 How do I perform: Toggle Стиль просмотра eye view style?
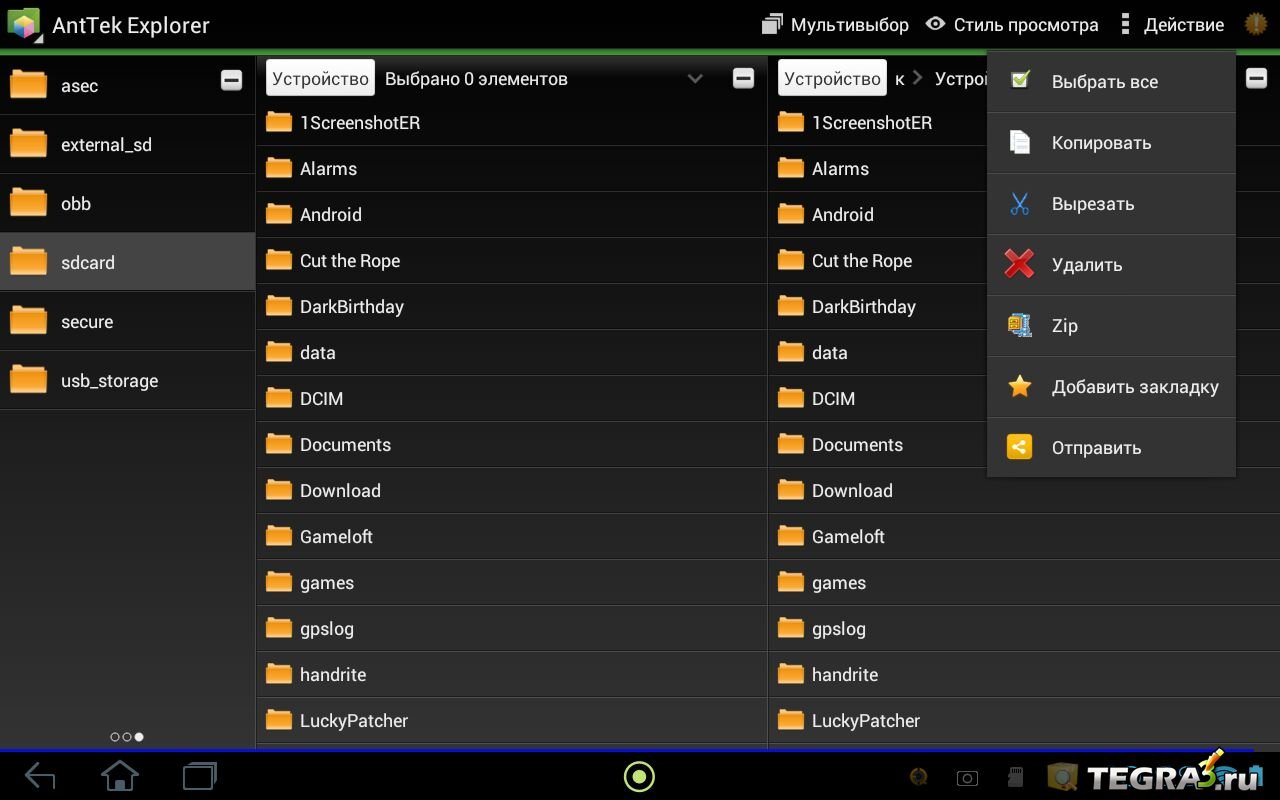1012,25
